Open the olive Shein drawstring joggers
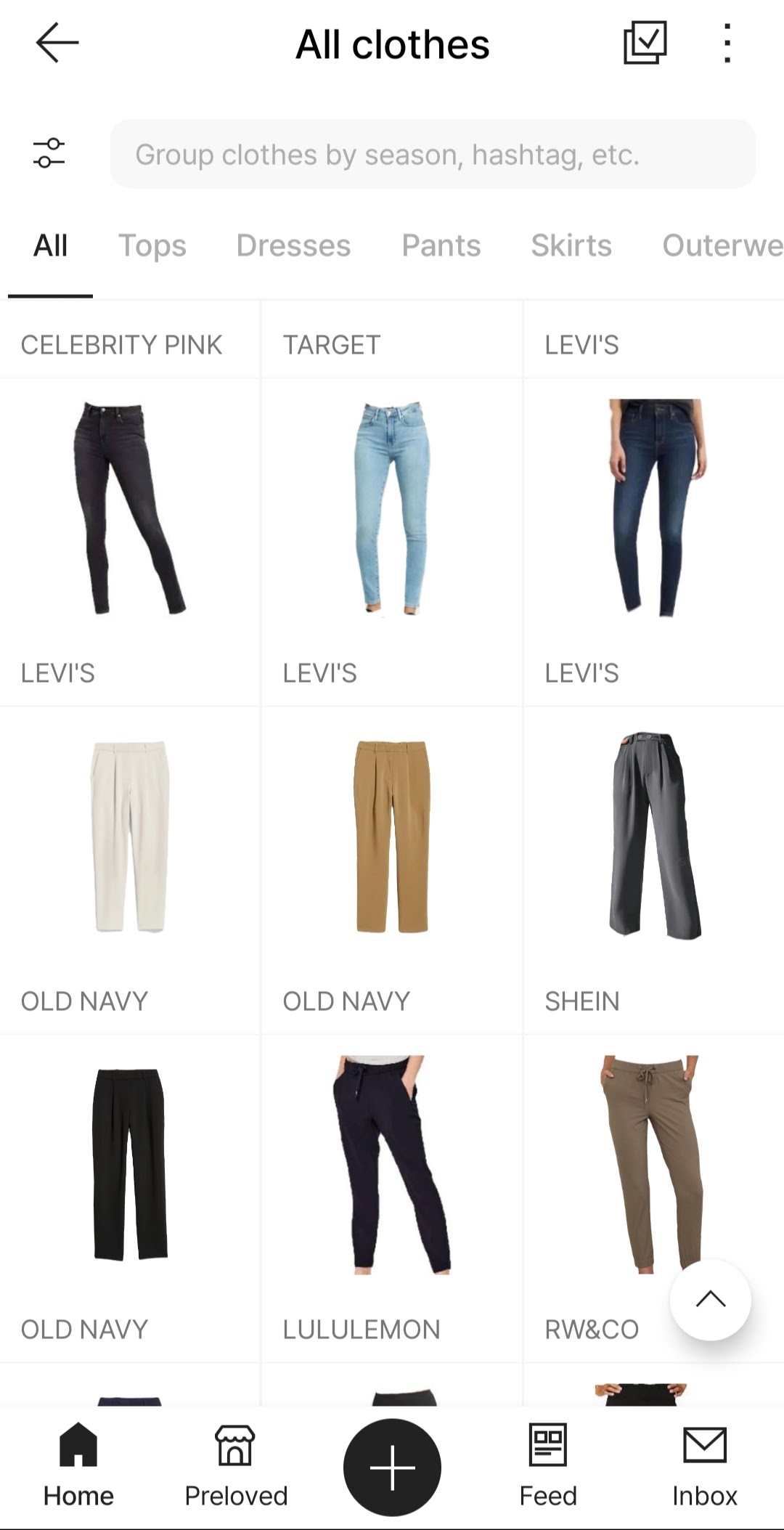Image resolution: width=784 pixels, height=1530 pixels. point(653,1164)
